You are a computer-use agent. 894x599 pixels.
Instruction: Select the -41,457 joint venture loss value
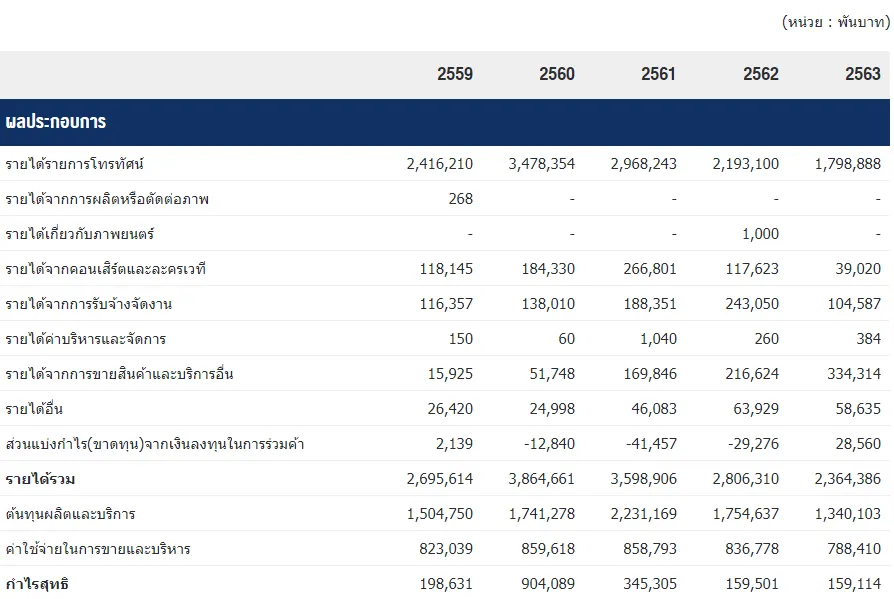click(x=649, y=444)
